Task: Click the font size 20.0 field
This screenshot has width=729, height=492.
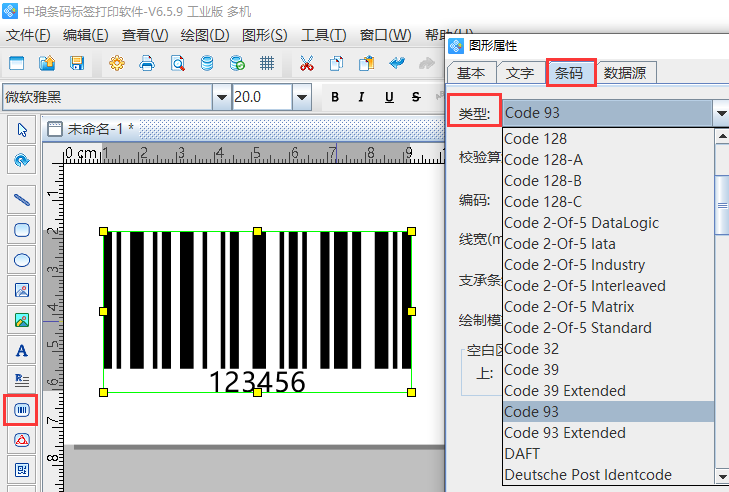Action: tap(262, 97)
